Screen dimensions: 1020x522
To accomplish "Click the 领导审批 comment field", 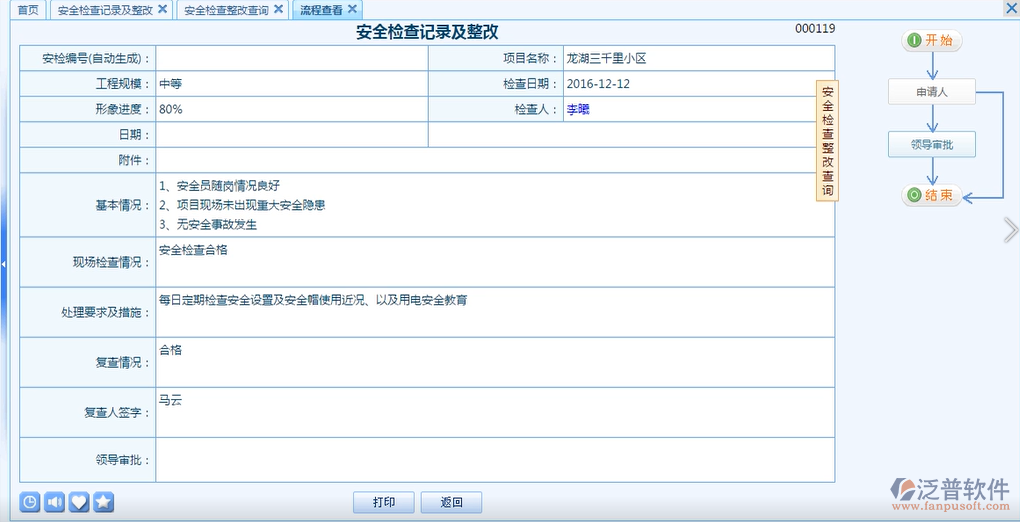I will click(x=495, y=460).
